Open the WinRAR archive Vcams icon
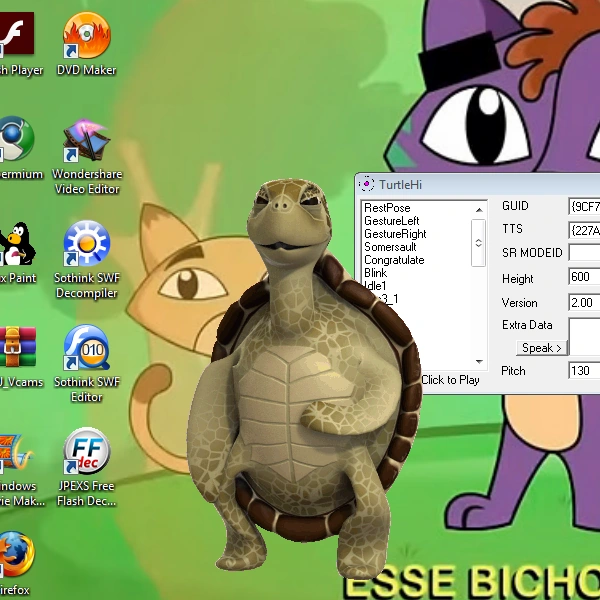The image size is (600, 600). 18,357
